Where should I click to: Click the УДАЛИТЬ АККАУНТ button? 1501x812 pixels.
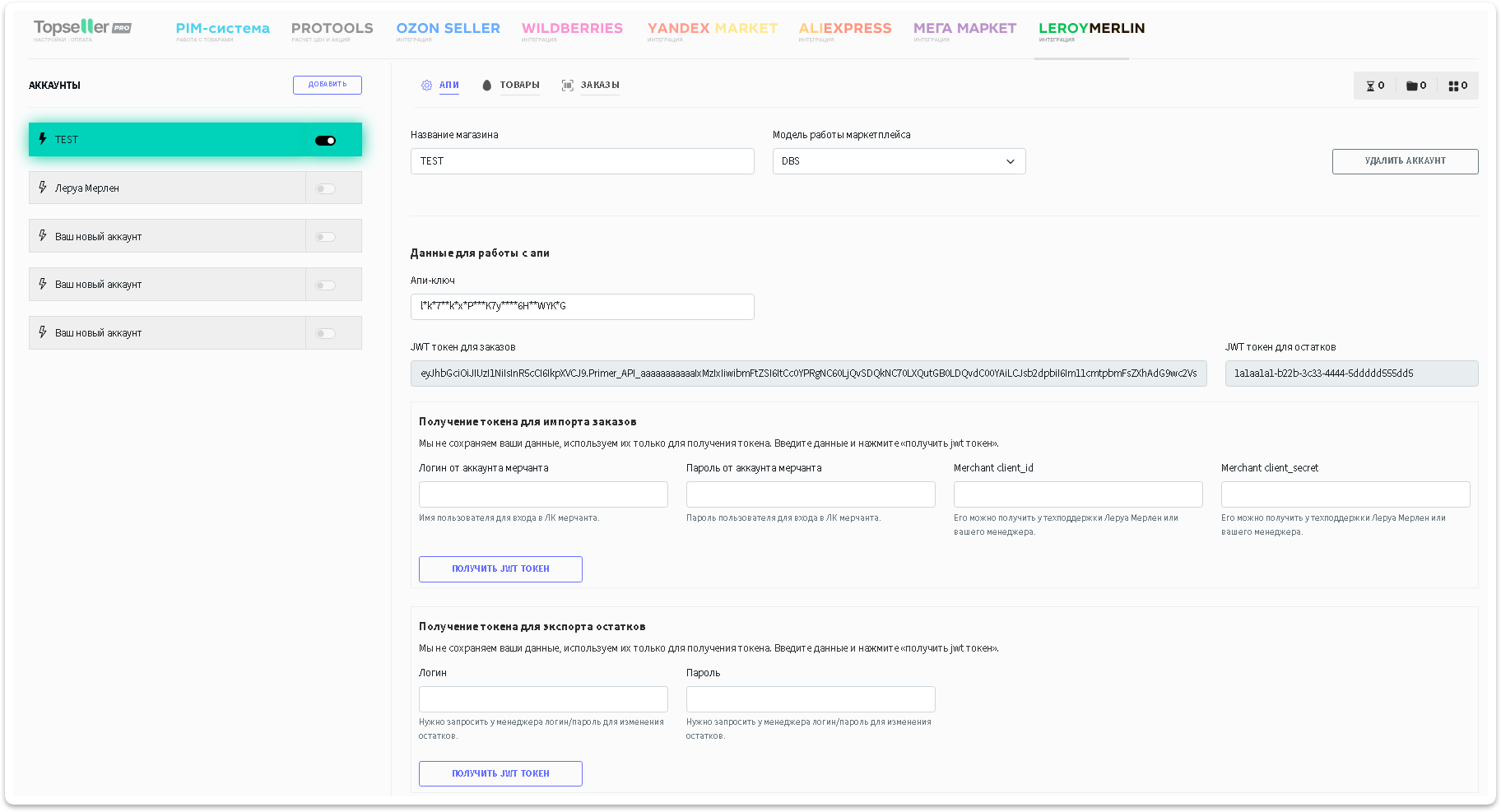pyautogui.click(x=1405, y=161)
